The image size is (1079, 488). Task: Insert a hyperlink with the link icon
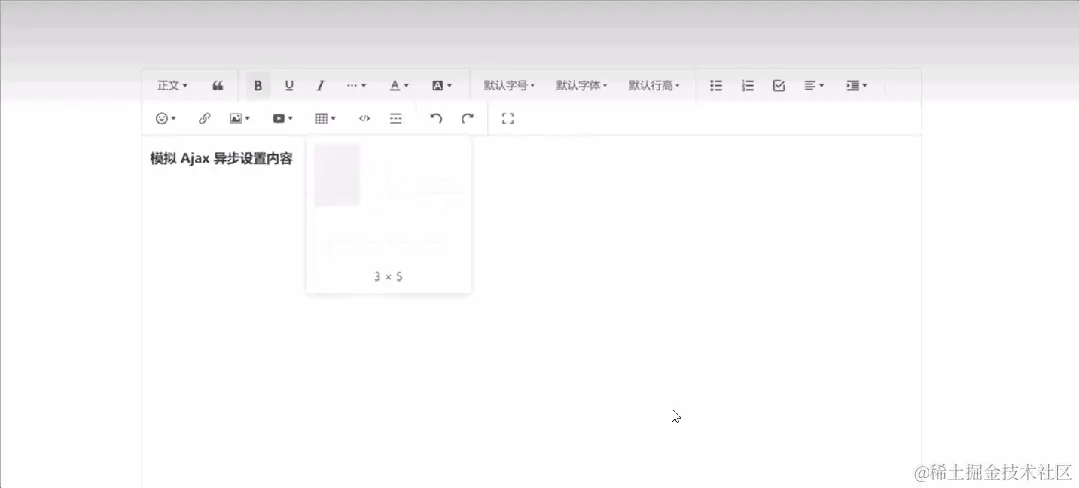(204, 118)
